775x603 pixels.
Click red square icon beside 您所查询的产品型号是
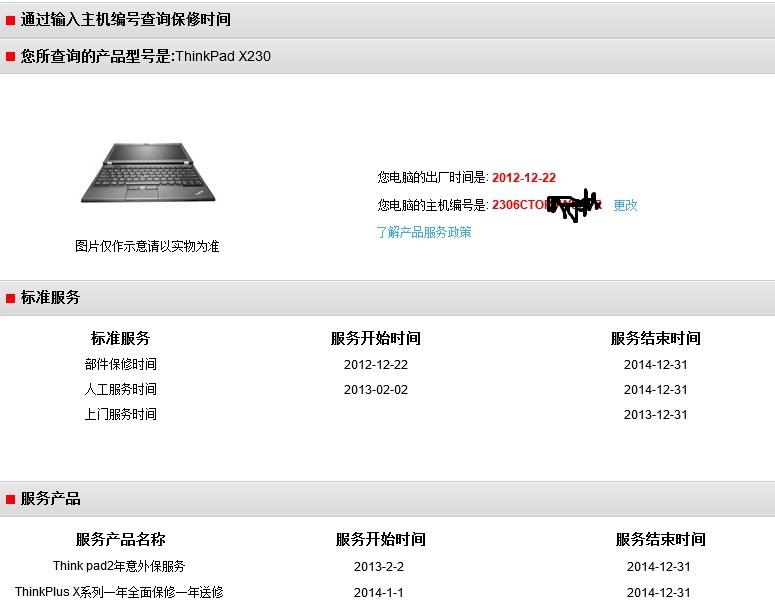(10, 57)
